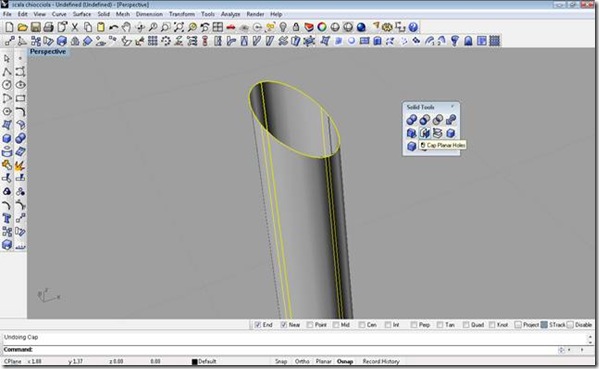Enable the Tan osnap checkbox

point(440,325)
